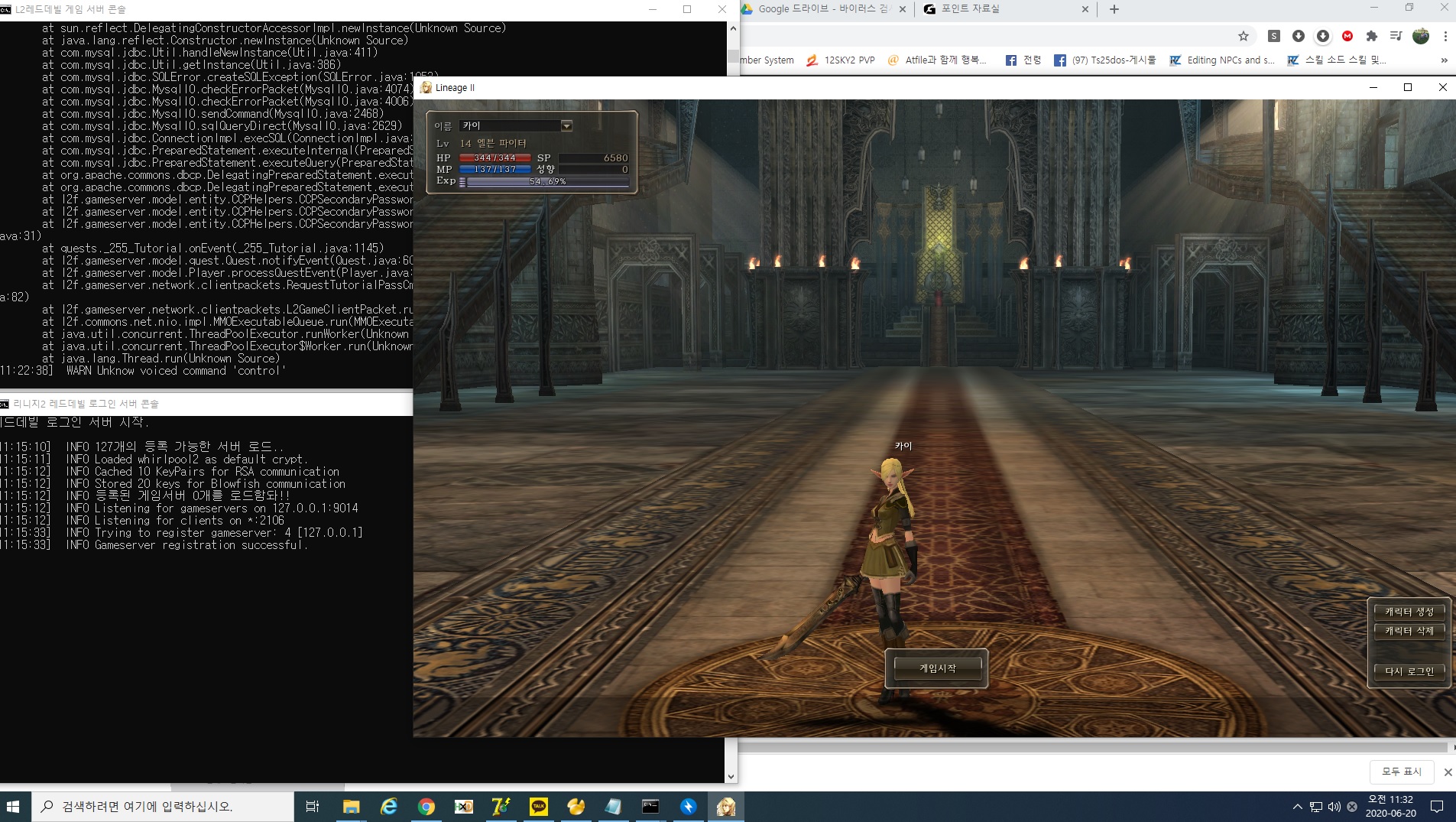
Task: Open a new Chrome tab
Action: (1114, 9)
